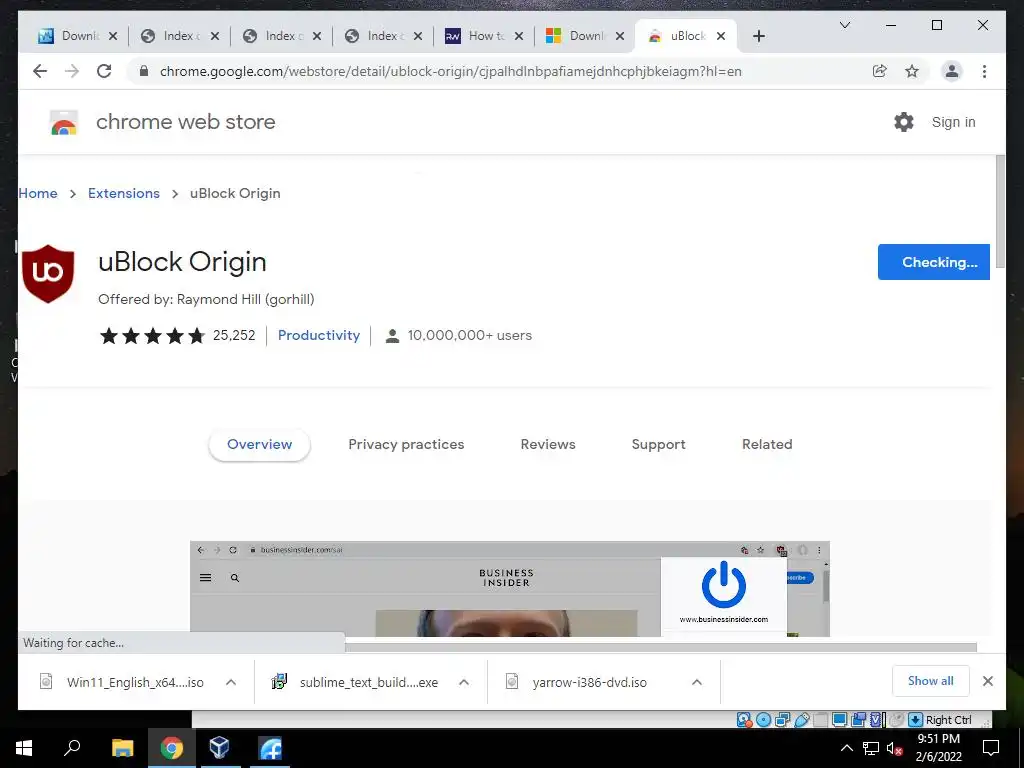The height and width of the screenshot is (768, 1024).
Task: Click the VirtualBox CPU virtualization indicator
Action: 877,720
